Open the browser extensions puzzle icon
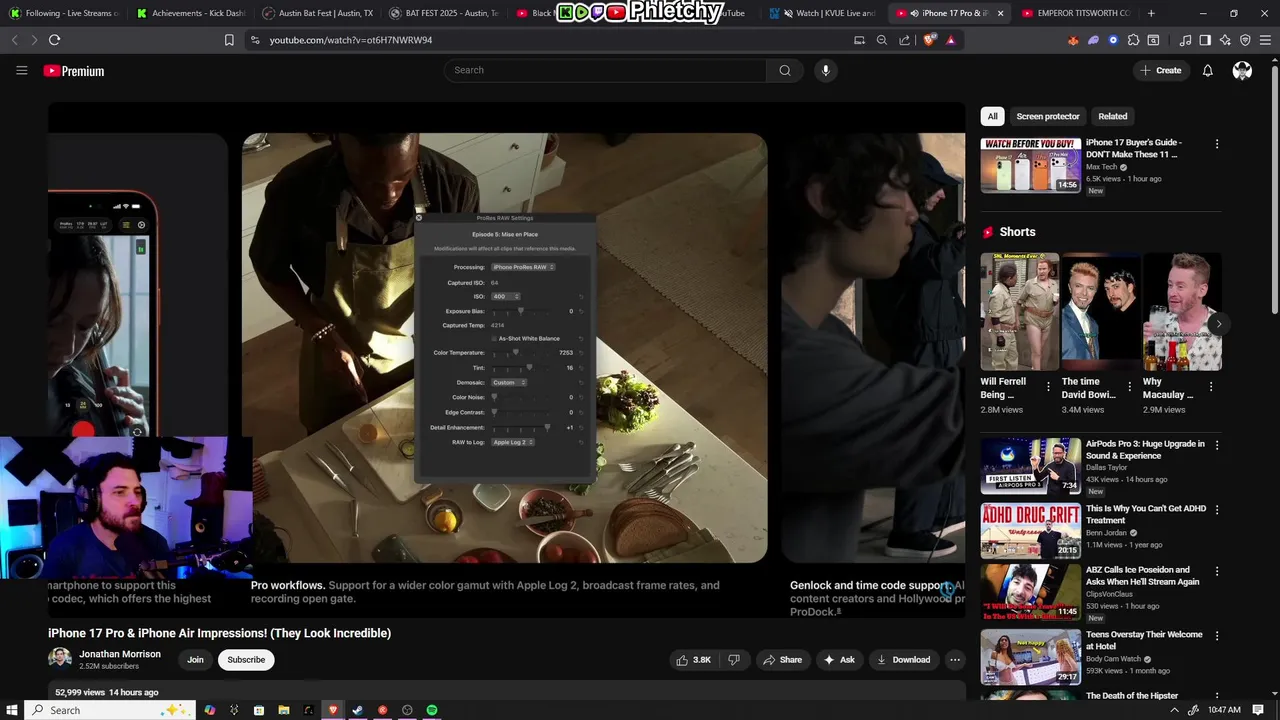The image size is (1280, 720). (1133, 40)
